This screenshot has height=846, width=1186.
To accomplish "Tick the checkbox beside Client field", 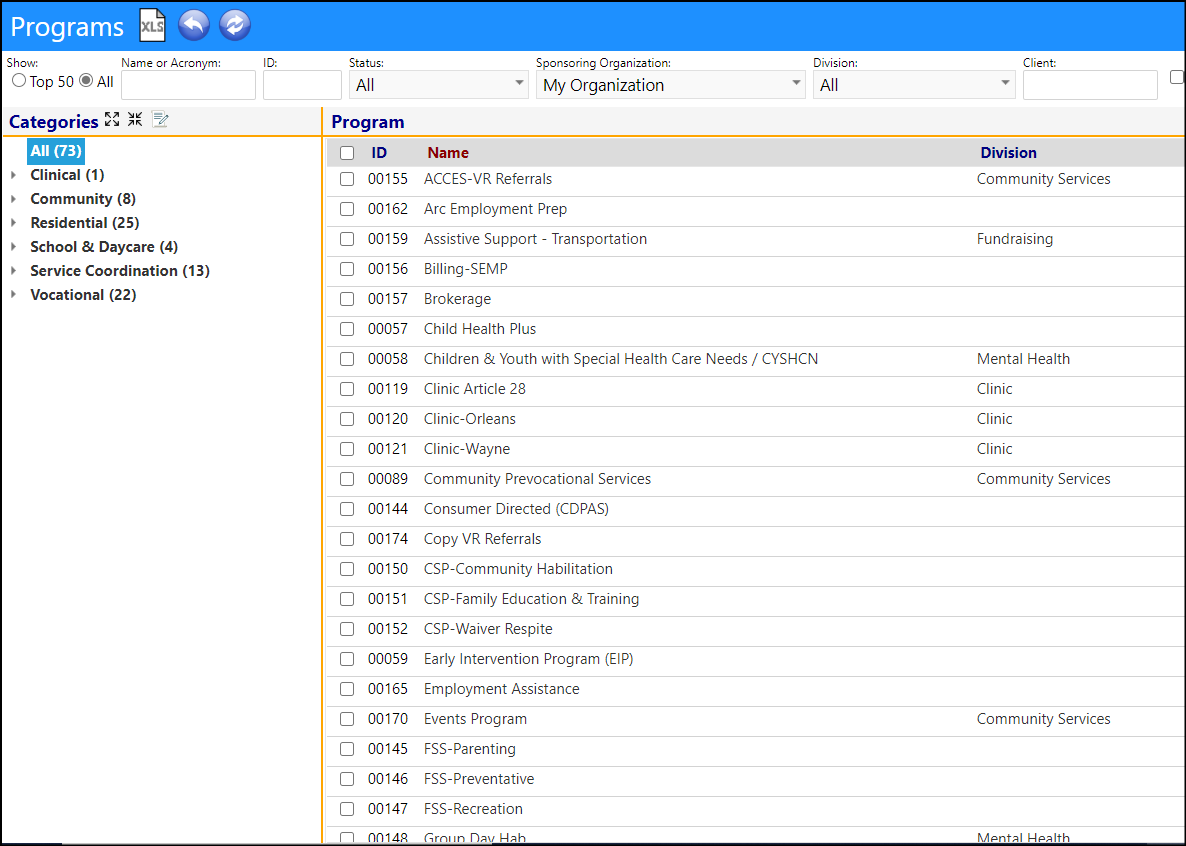I will click(1177, 77).
